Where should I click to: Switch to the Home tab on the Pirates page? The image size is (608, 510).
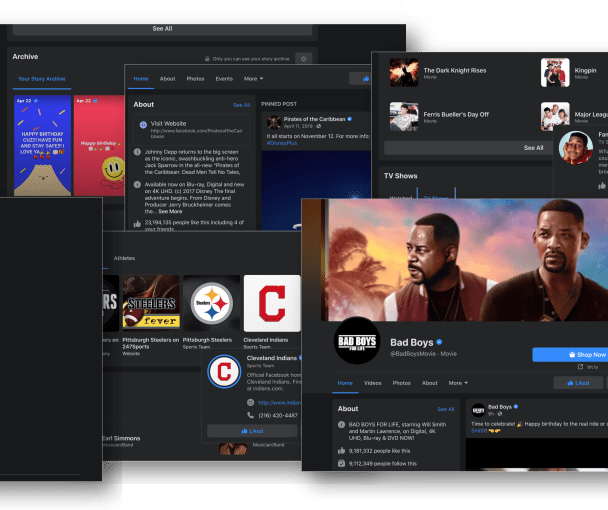141,79
